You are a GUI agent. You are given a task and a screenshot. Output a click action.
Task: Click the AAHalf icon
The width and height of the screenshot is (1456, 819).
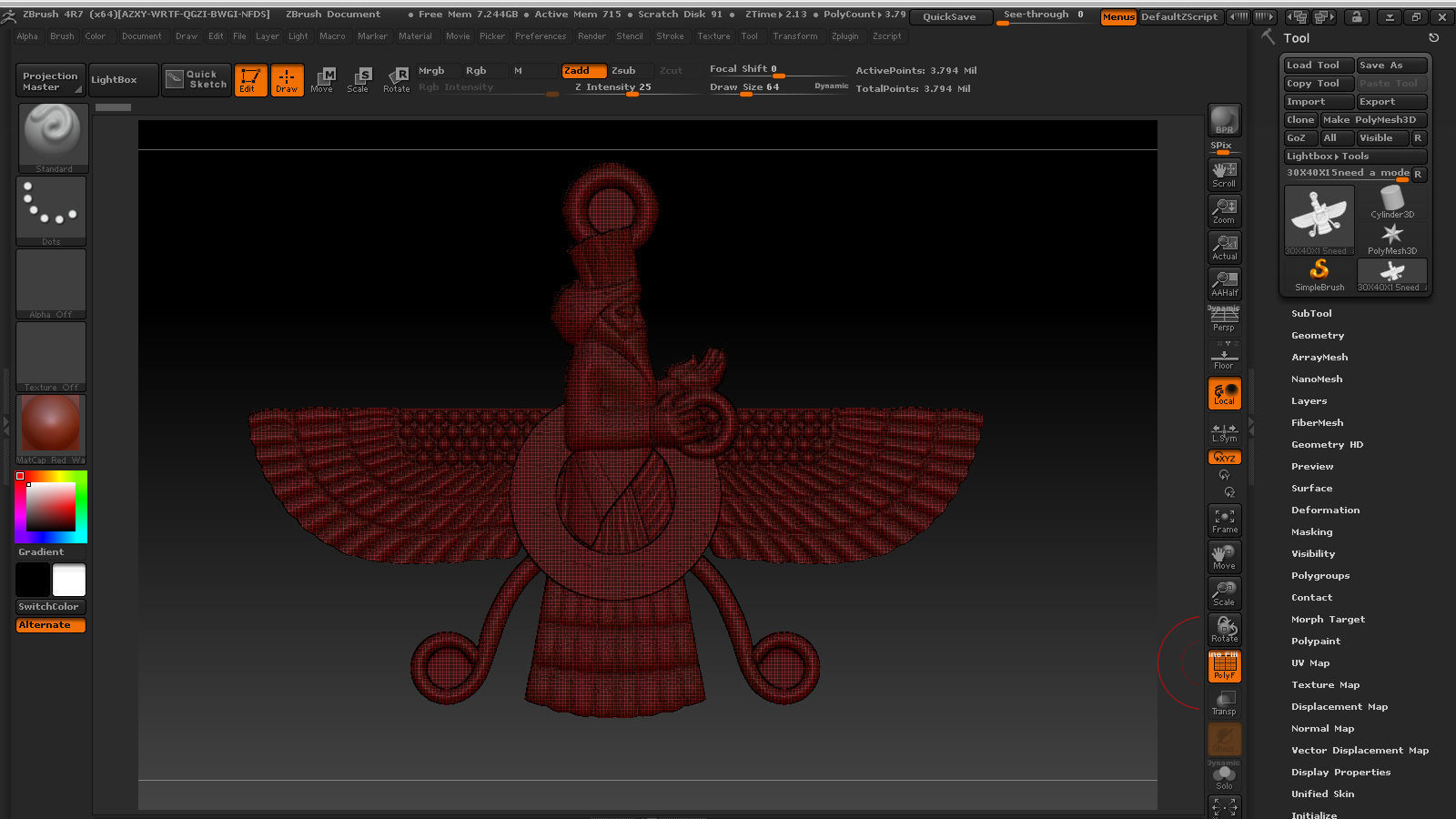point(1224,283)
